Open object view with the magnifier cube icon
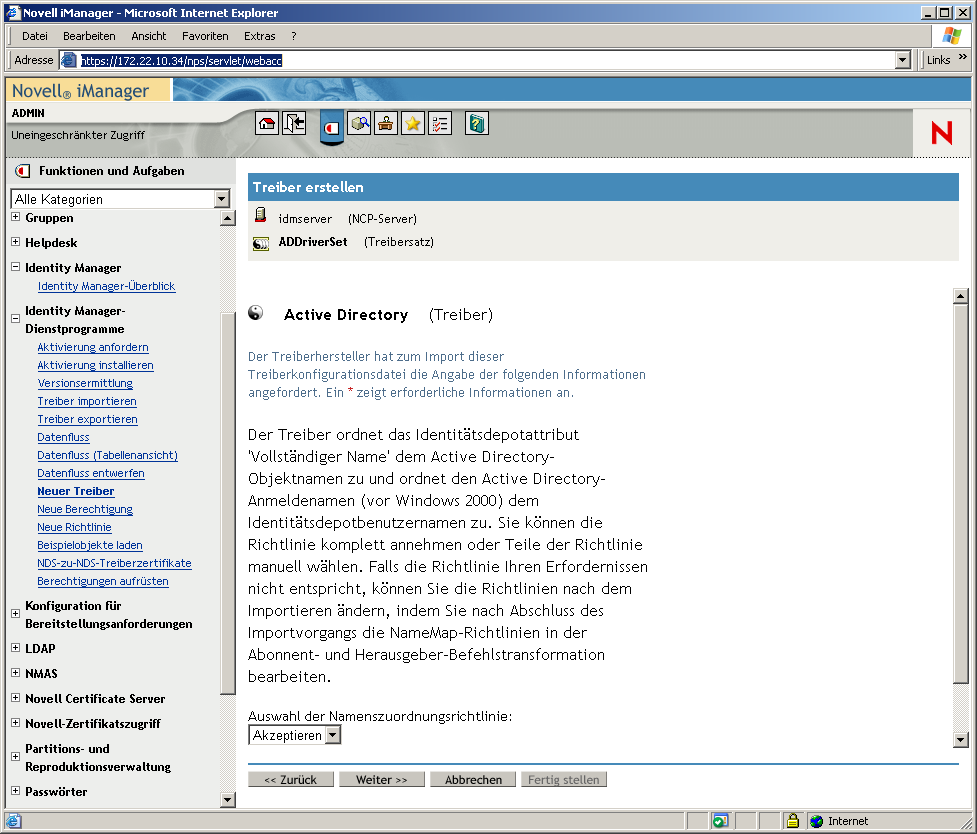This screenshot has height=834, width=977. tap(358, 122)
